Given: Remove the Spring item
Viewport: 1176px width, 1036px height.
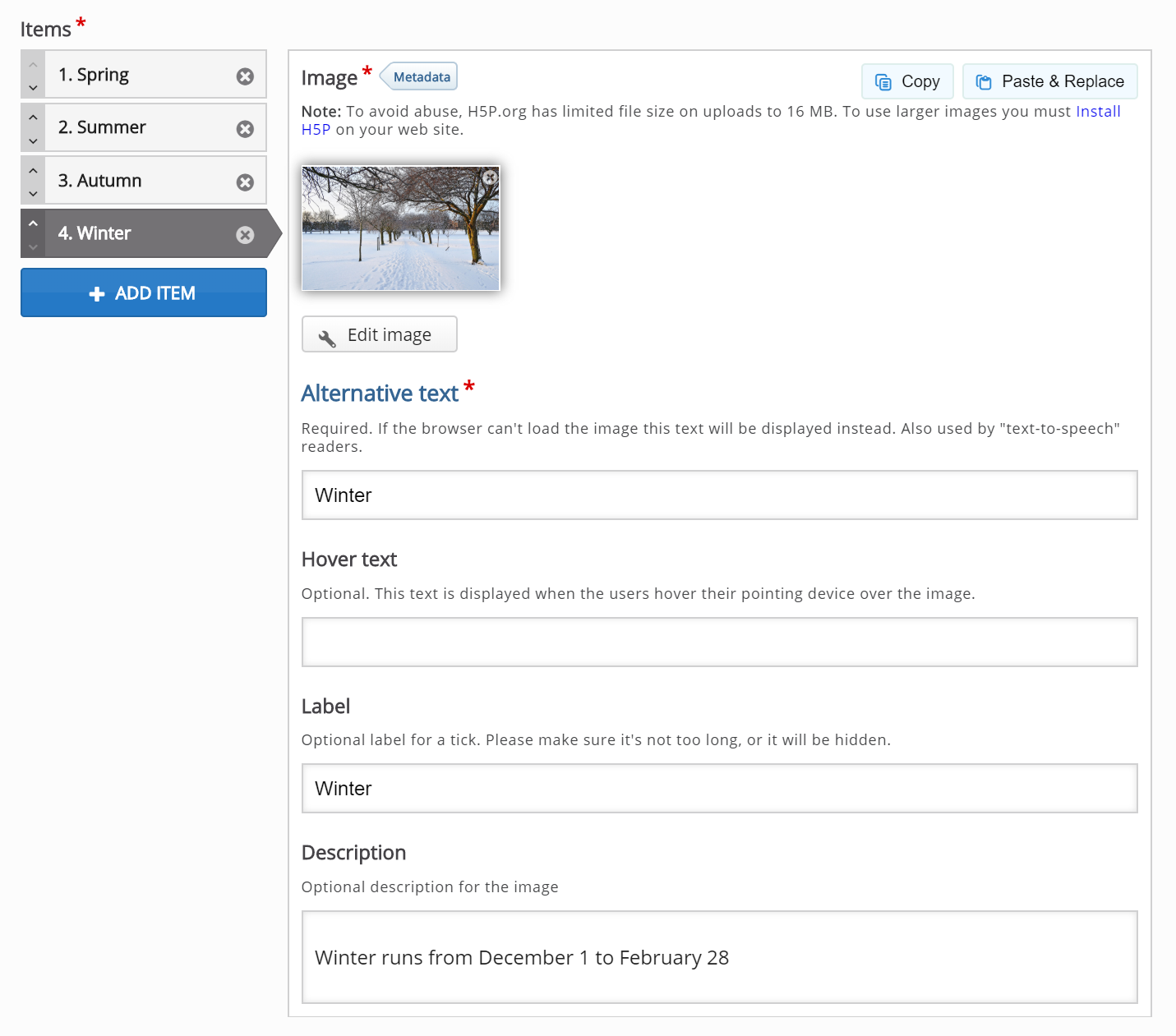Looking at the screenshot, I should [x=245, y=76].
